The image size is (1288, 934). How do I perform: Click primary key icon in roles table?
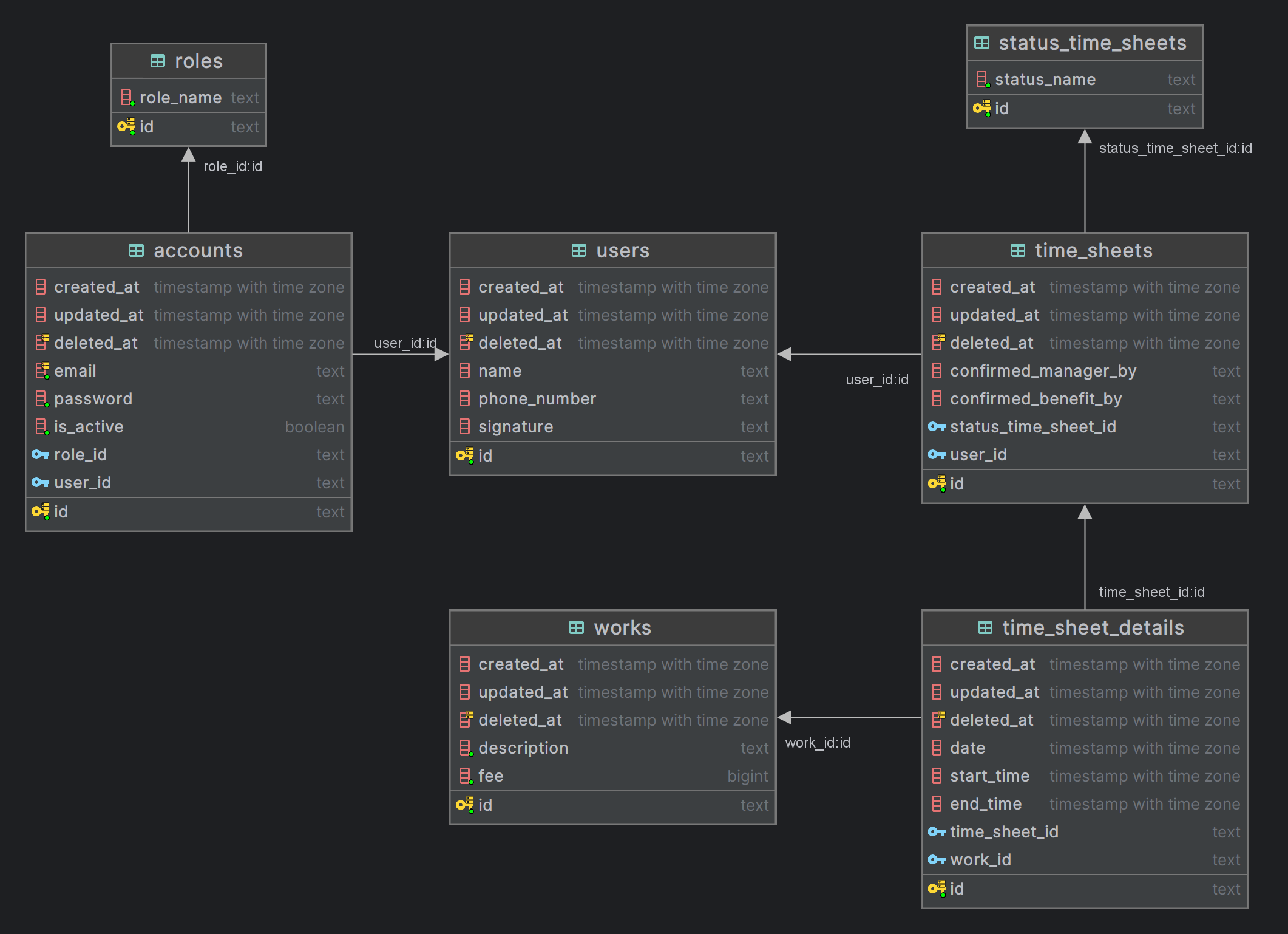(x=126, y=126)
